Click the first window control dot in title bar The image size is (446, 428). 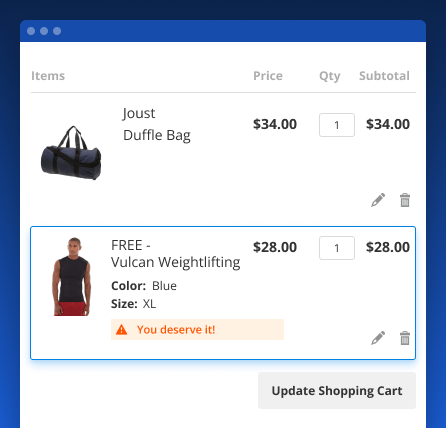31,31
